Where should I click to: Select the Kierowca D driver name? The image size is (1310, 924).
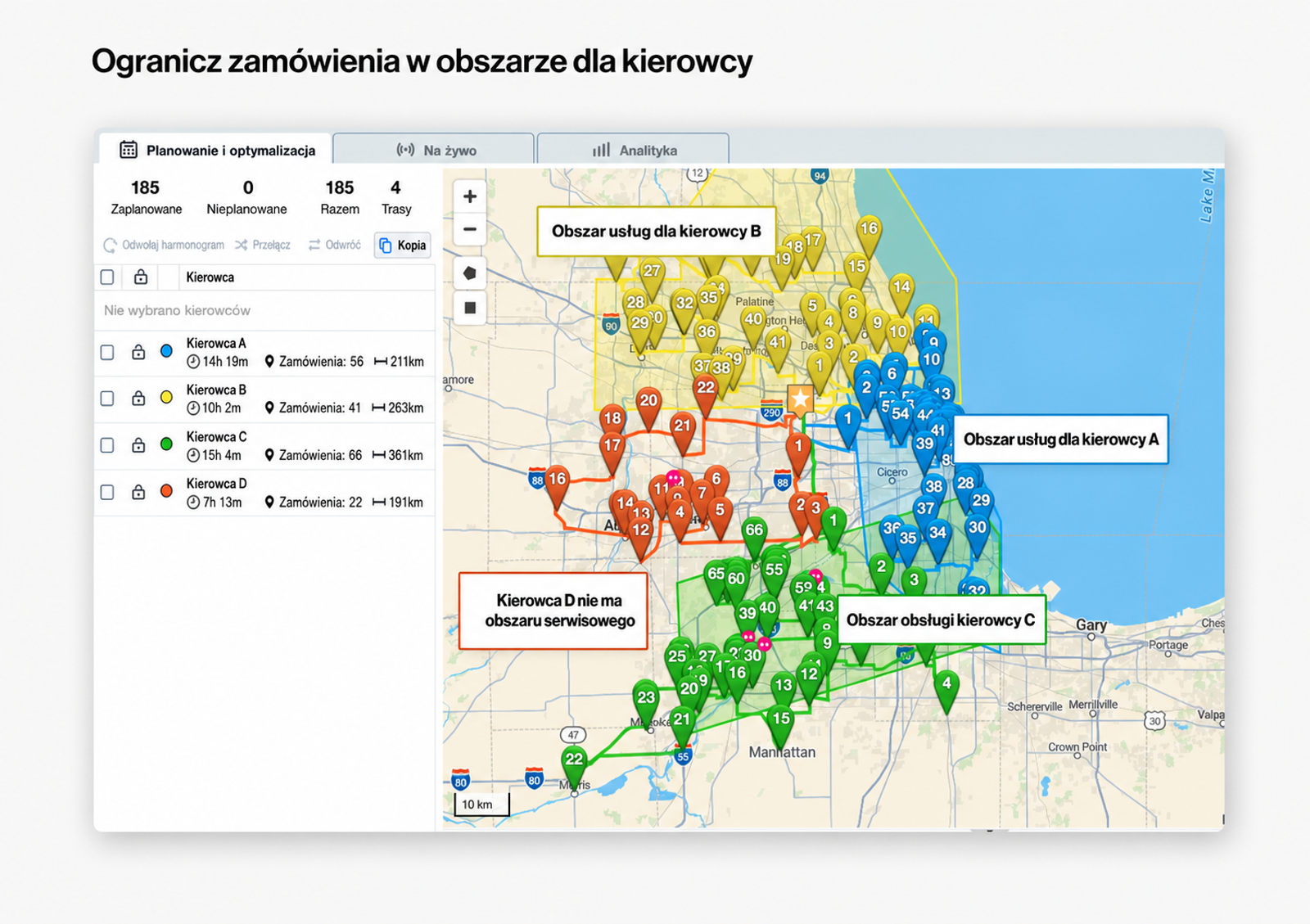216,484
